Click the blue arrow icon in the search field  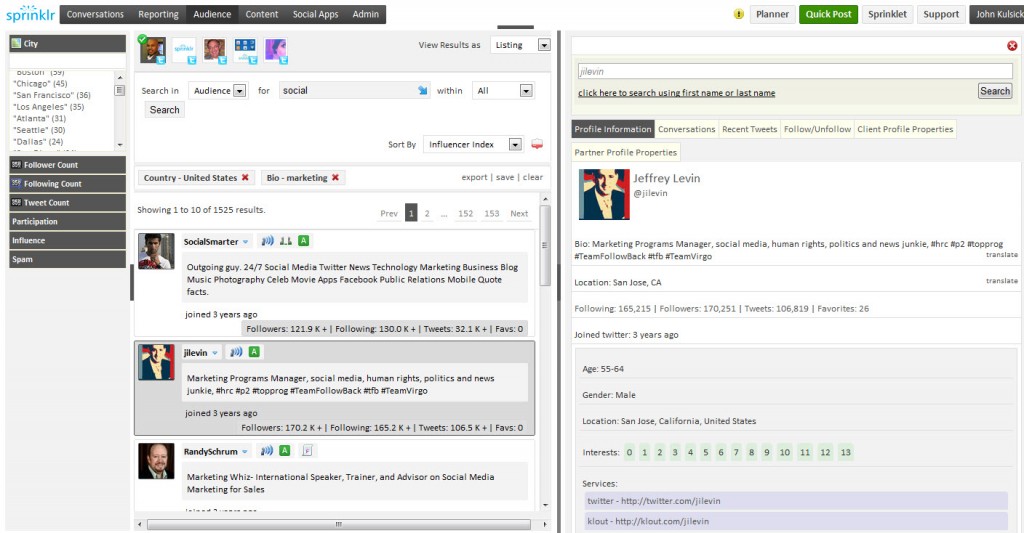click(x=422, y=91)
